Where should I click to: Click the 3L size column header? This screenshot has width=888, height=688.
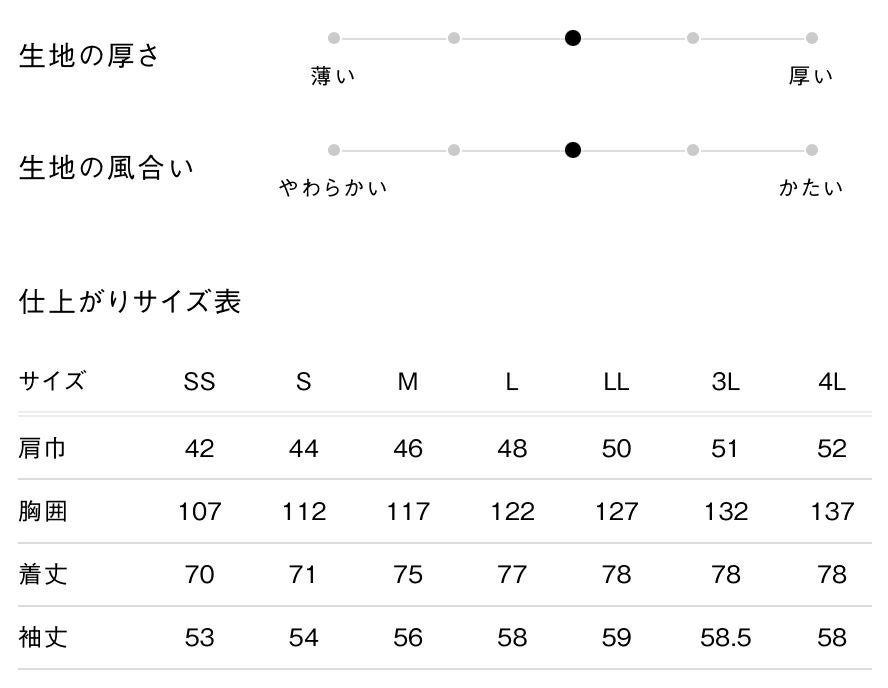tap(726, 382)
